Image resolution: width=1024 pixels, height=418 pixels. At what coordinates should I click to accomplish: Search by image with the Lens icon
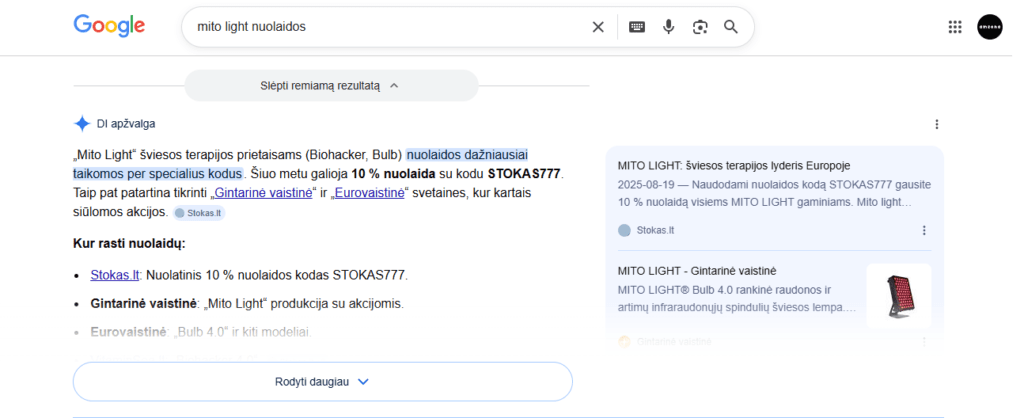pyautogui.click(x=700, y=27)
